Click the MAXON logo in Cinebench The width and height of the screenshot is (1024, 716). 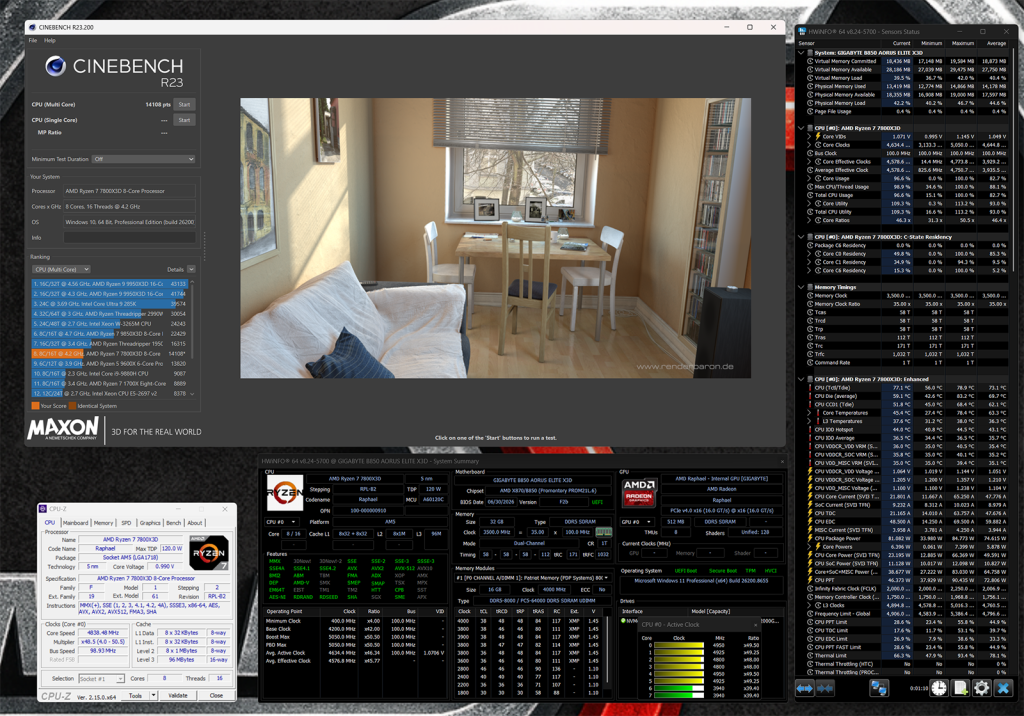[63, 429]
